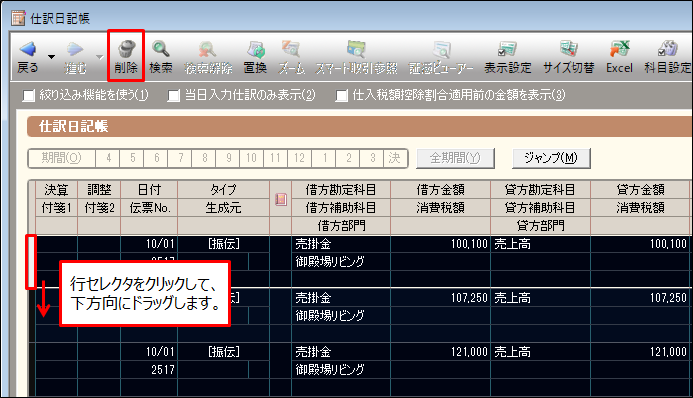The height and width of the screenshot is (398, 693).
Task: Click the 100,100 credit amount cell
Action: [640, 244]
